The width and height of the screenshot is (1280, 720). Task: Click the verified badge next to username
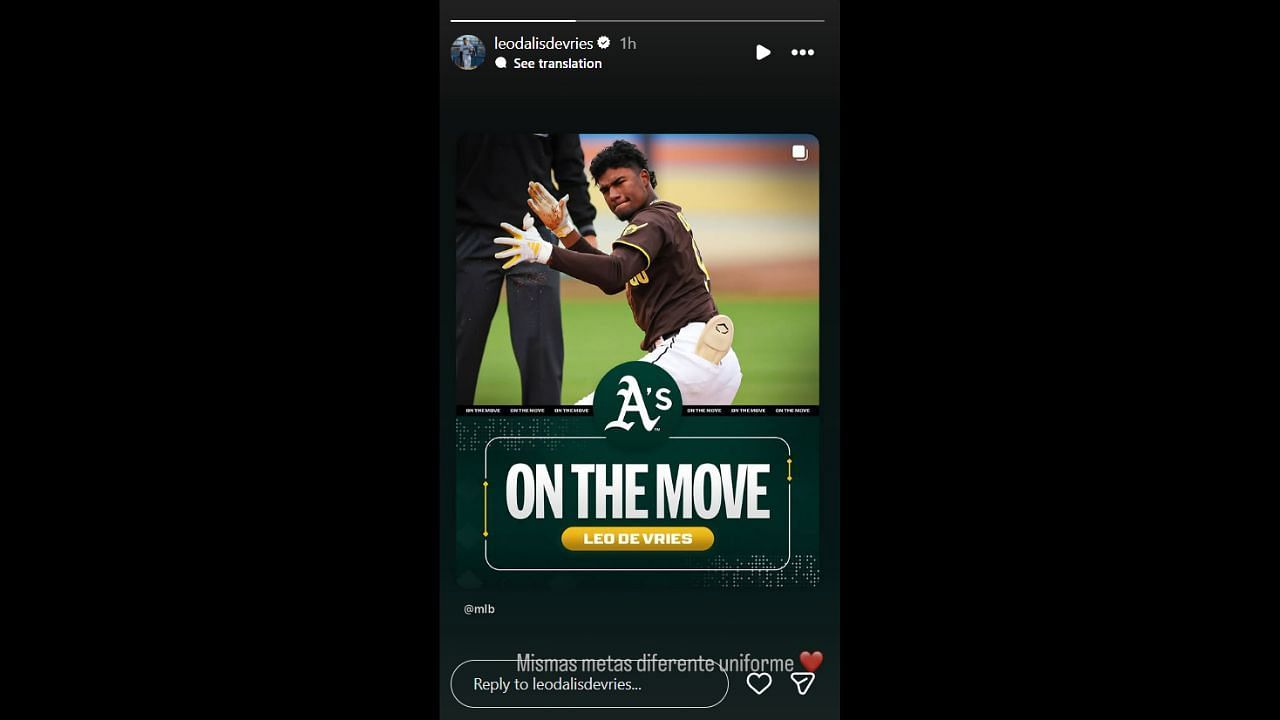[604, 43]
